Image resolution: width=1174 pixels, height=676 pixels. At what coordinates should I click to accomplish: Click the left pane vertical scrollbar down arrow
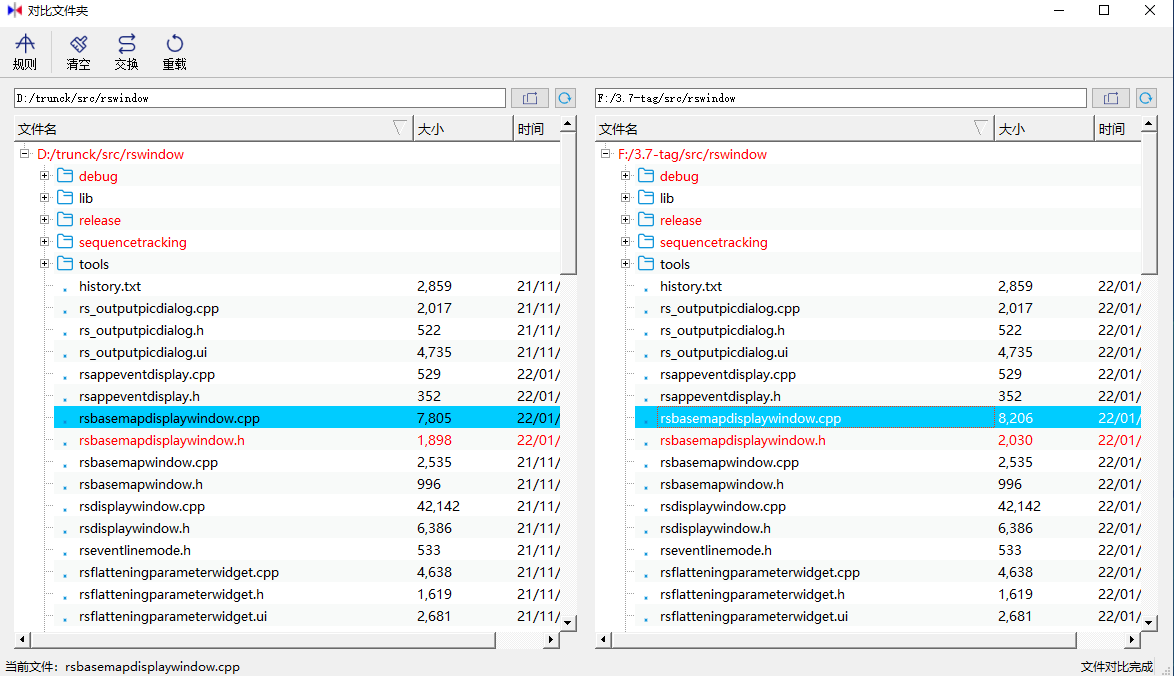568,622
